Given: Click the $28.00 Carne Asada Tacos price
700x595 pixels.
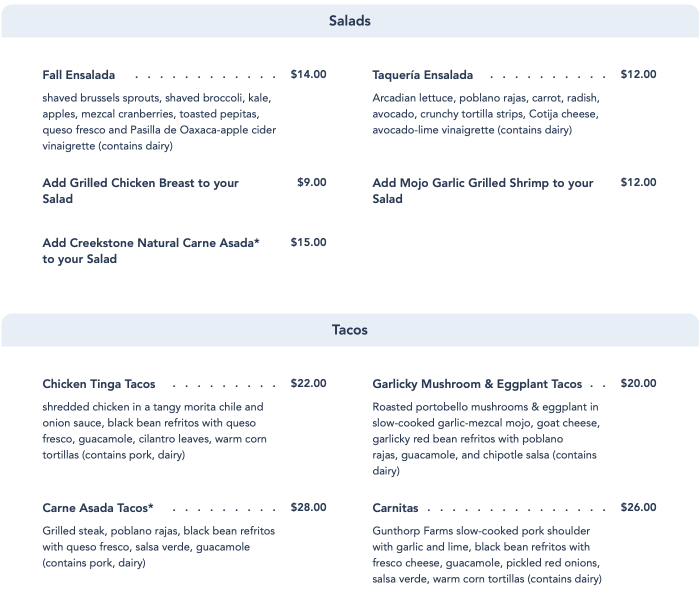Looking at the screenshot, I should [308, 507].
